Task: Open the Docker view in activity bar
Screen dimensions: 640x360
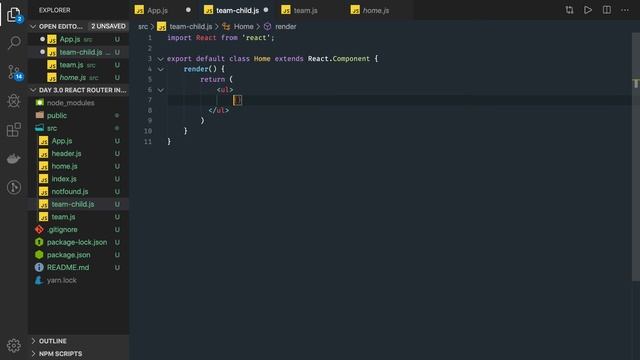Action: click(x=14, y=159)
